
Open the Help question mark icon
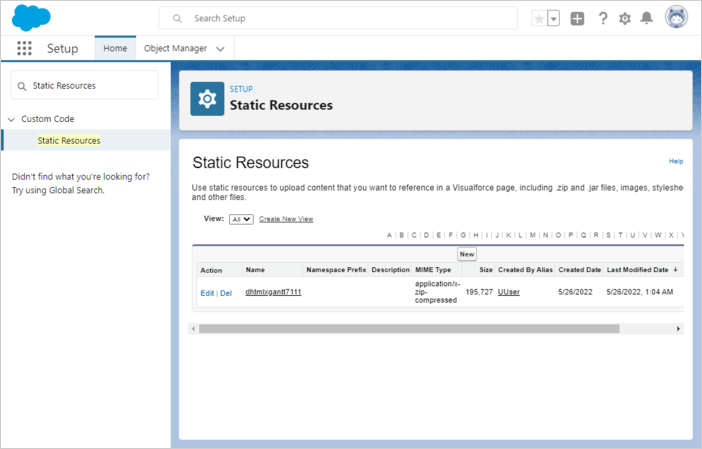[x=603, y=19]
